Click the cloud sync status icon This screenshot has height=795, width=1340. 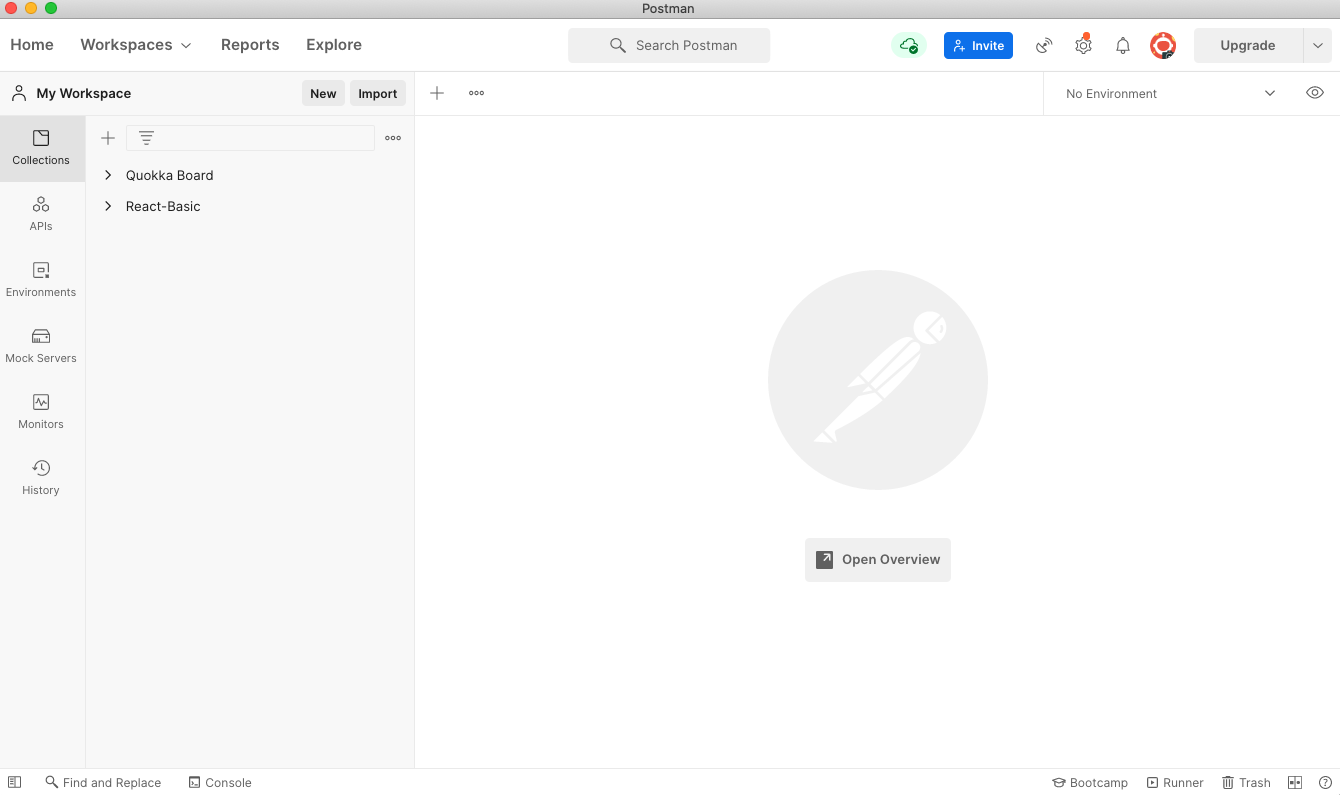909,45
